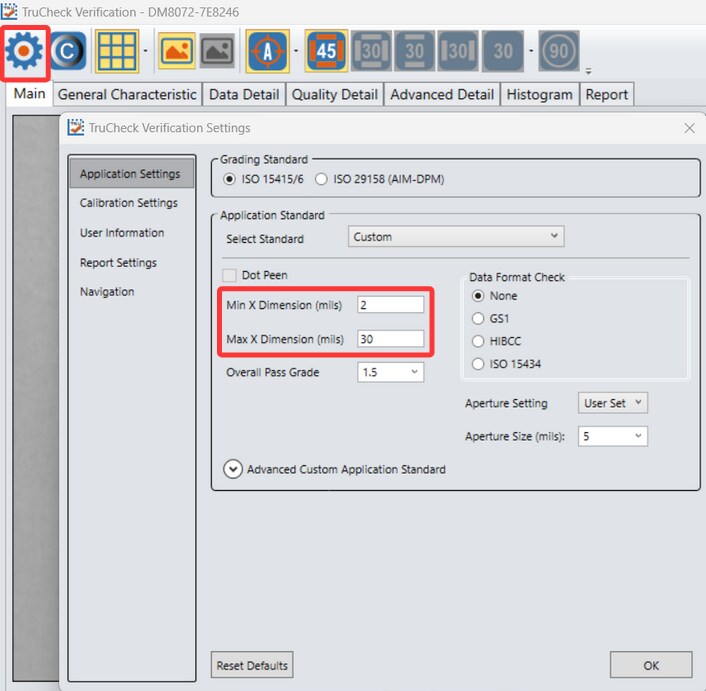
Task: Expand Advanced Custom Application Standard section
Action: (x=233, y=469)
